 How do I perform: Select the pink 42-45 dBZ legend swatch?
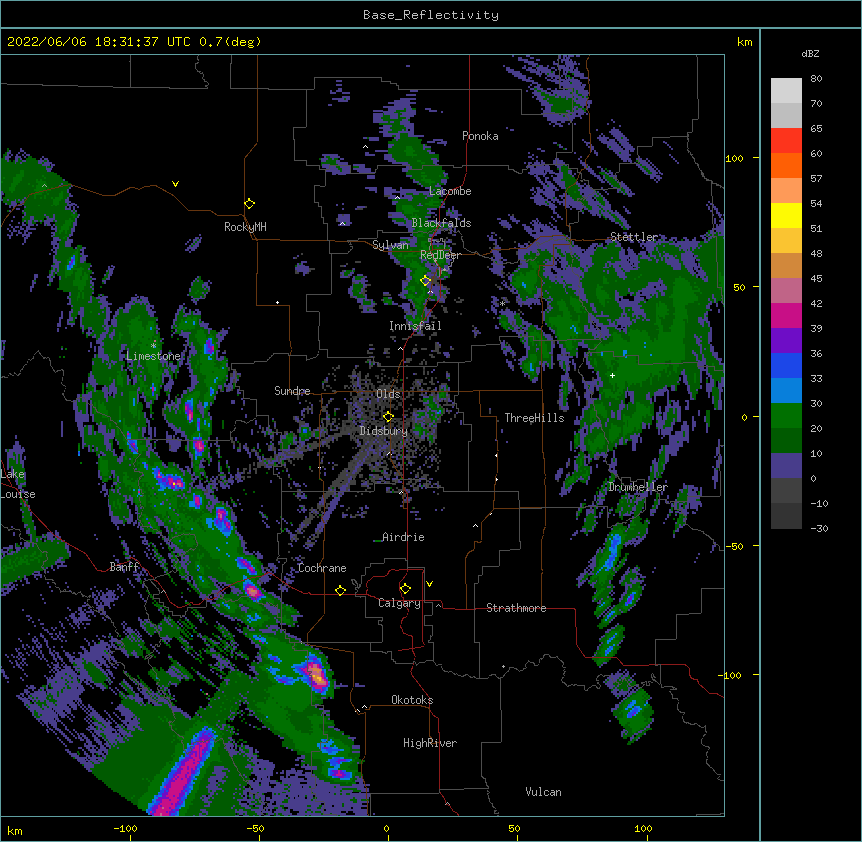point(786,291)
